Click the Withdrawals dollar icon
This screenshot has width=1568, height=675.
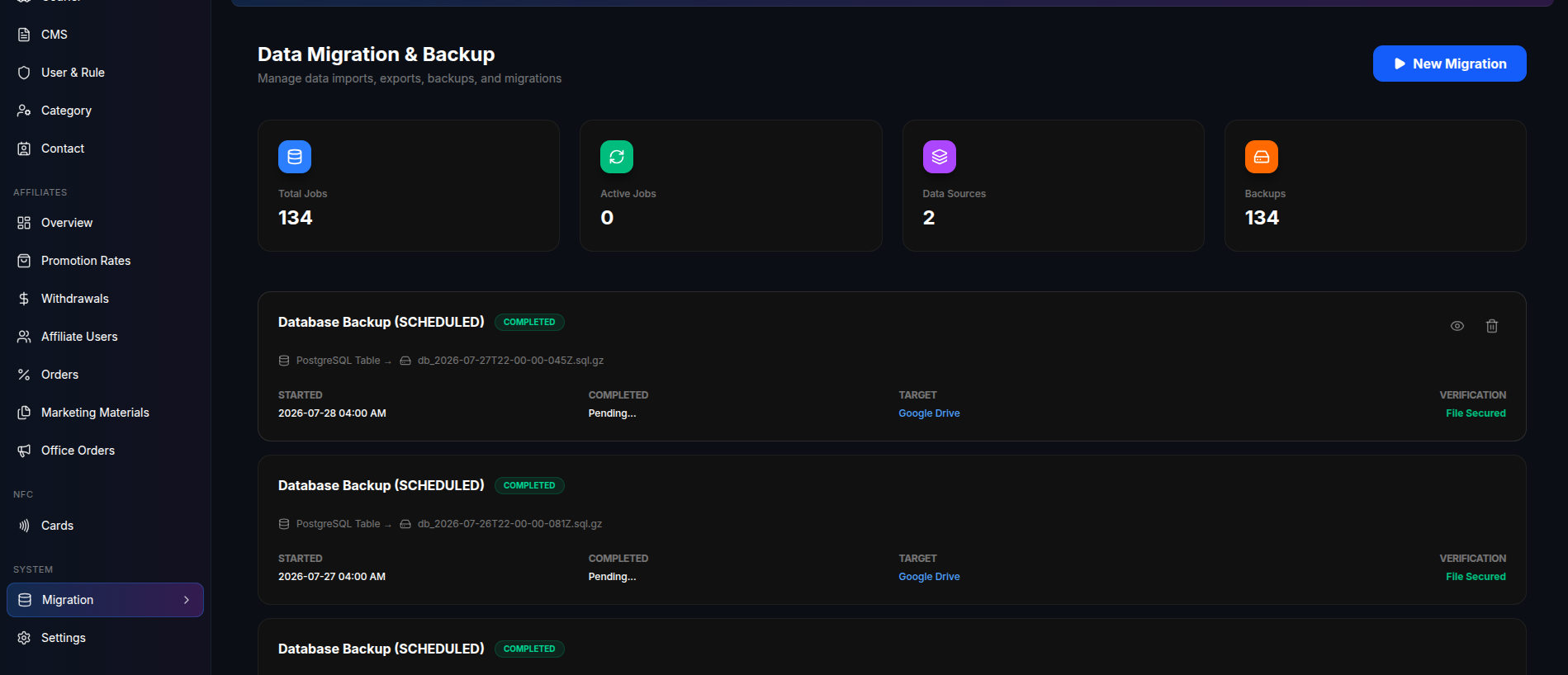pos(24,299)
